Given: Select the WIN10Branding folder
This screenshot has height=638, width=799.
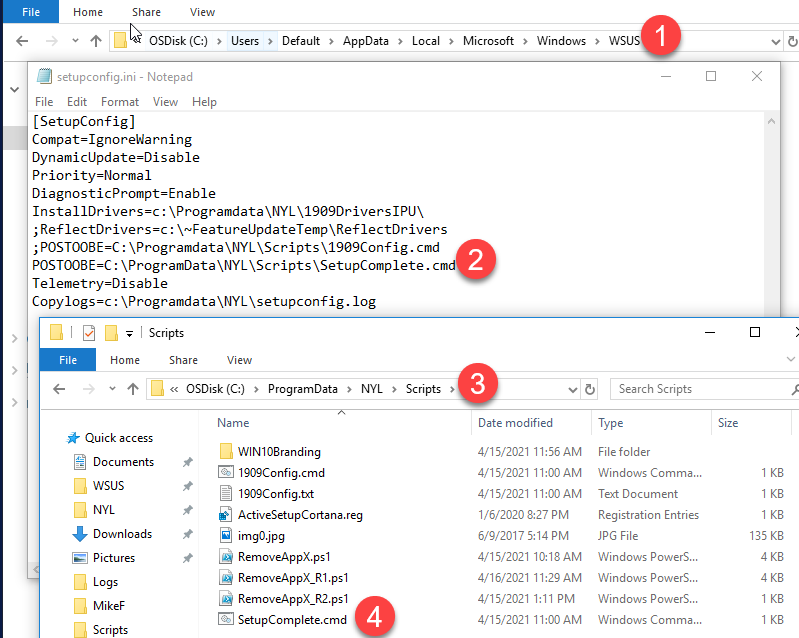Looking at the screenshot, I should coord(279,451).
